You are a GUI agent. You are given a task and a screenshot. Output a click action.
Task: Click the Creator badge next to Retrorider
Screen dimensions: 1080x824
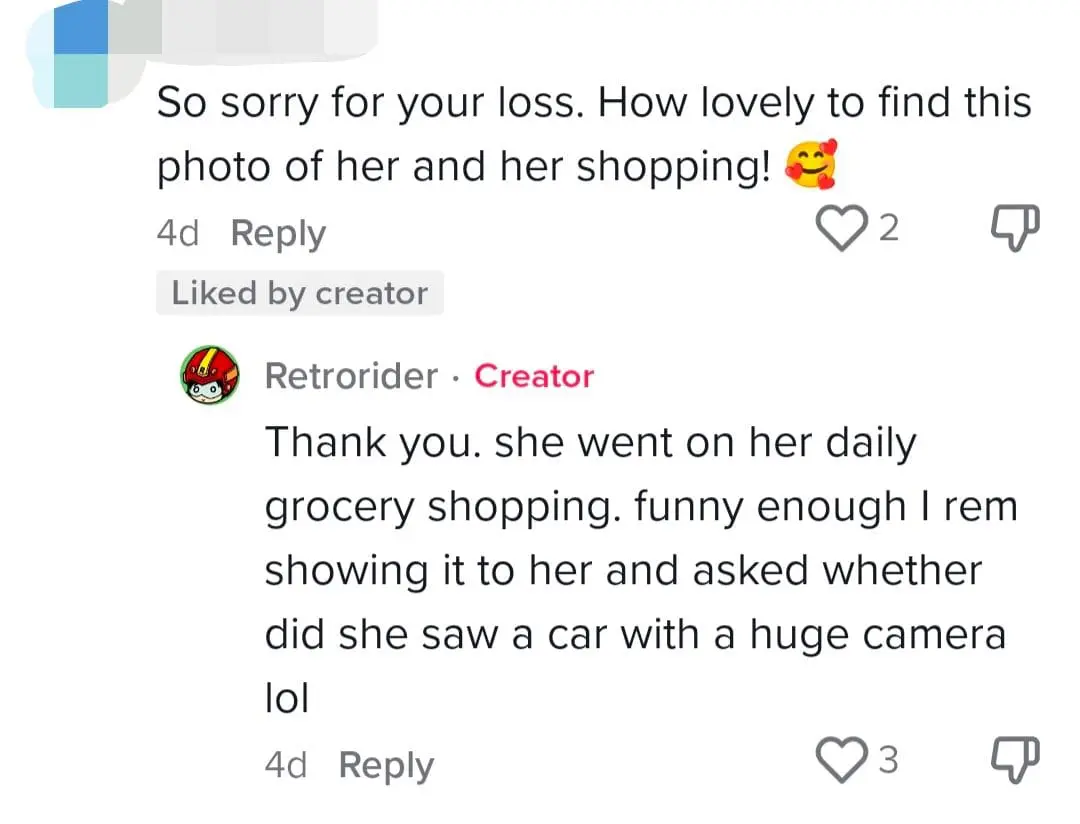coord(534,376)
